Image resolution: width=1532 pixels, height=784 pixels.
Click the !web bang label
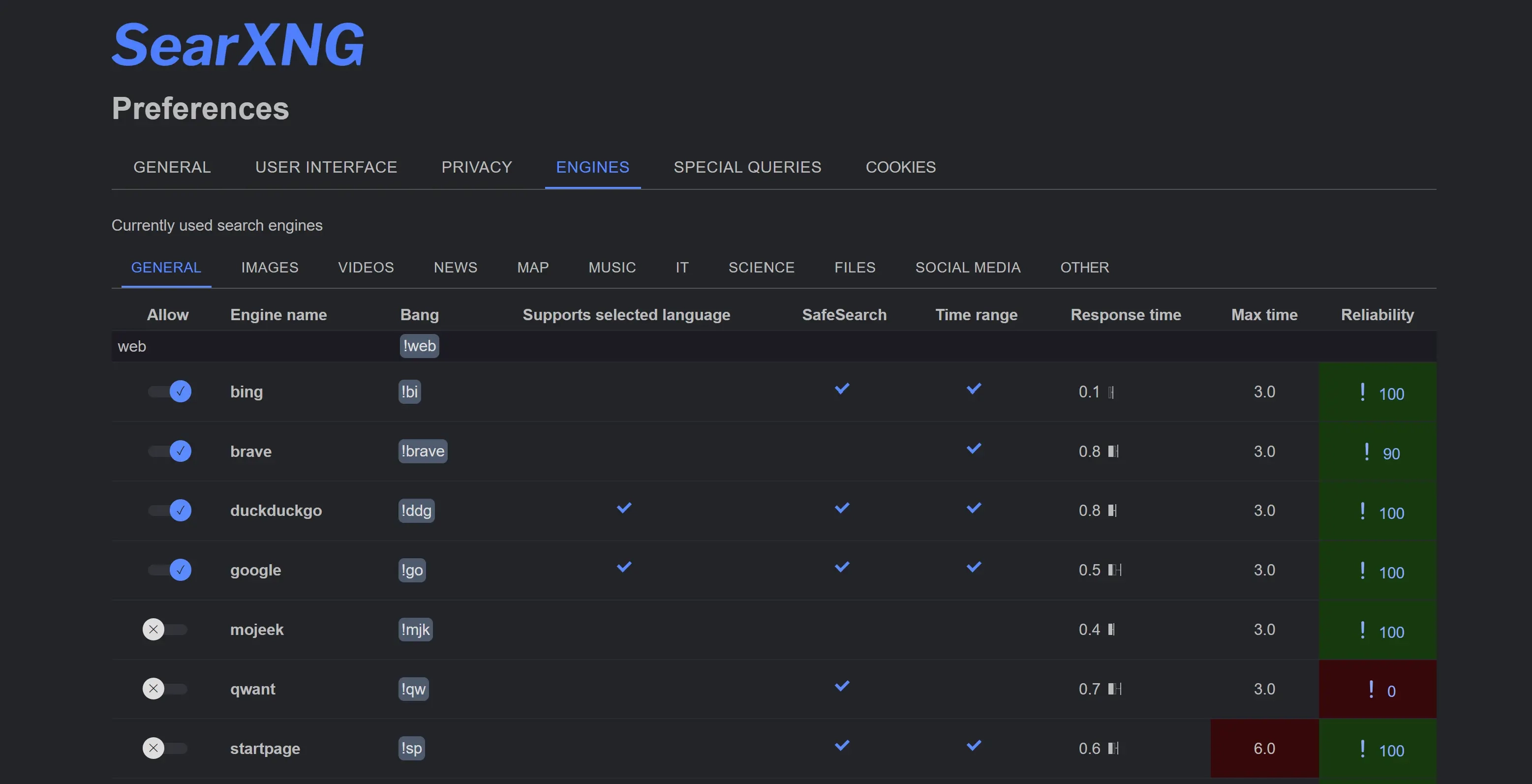[x=419, y=346]
